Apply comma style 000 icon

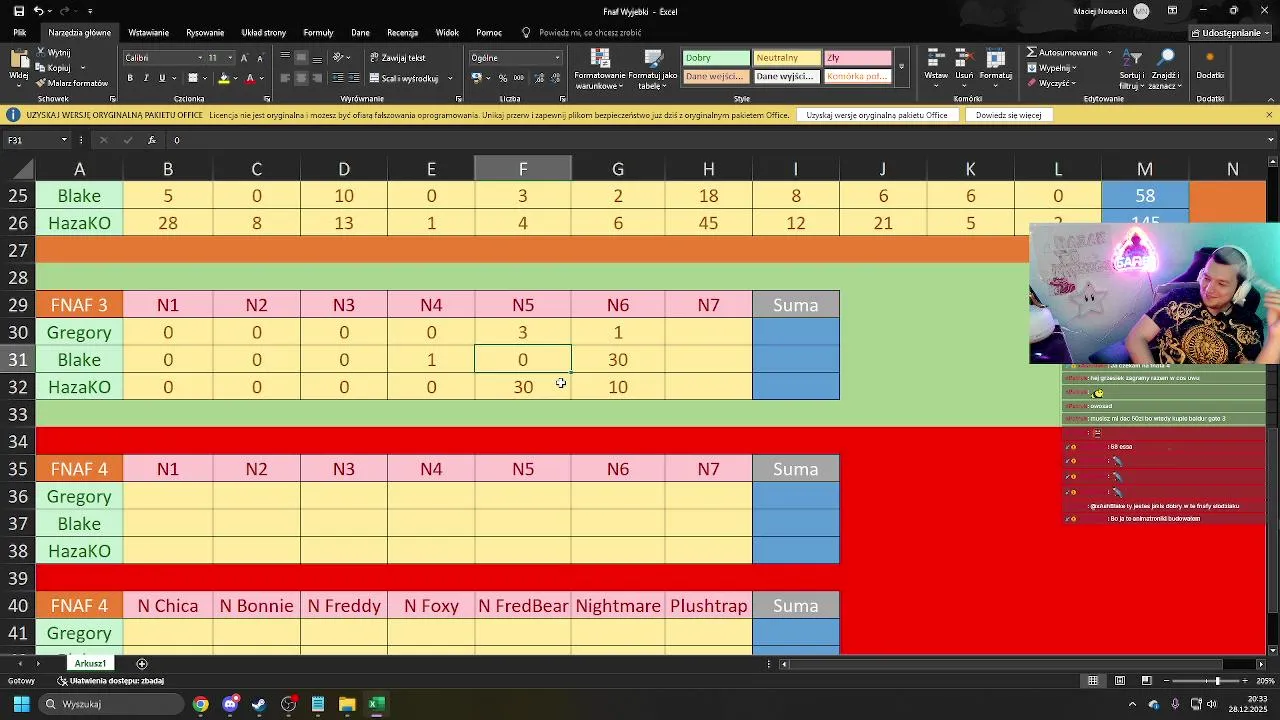[x=517, y=78]
